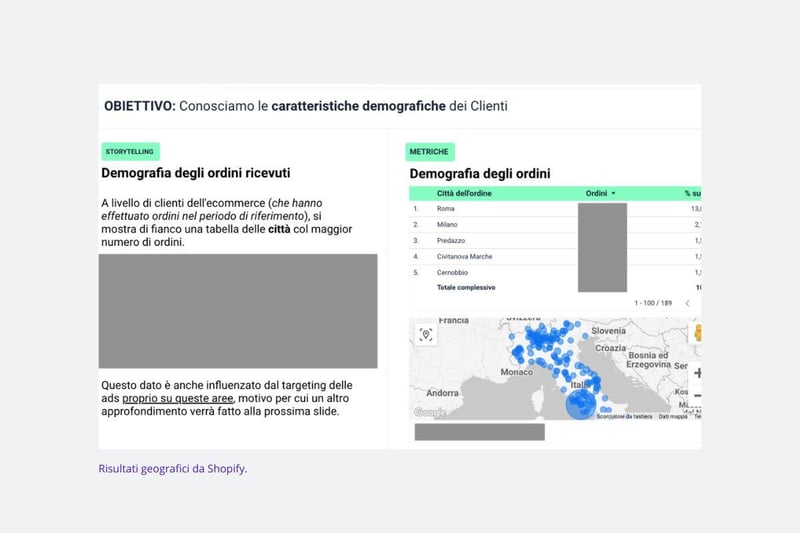Go to previous page arrow of table

tap(687, 303)
